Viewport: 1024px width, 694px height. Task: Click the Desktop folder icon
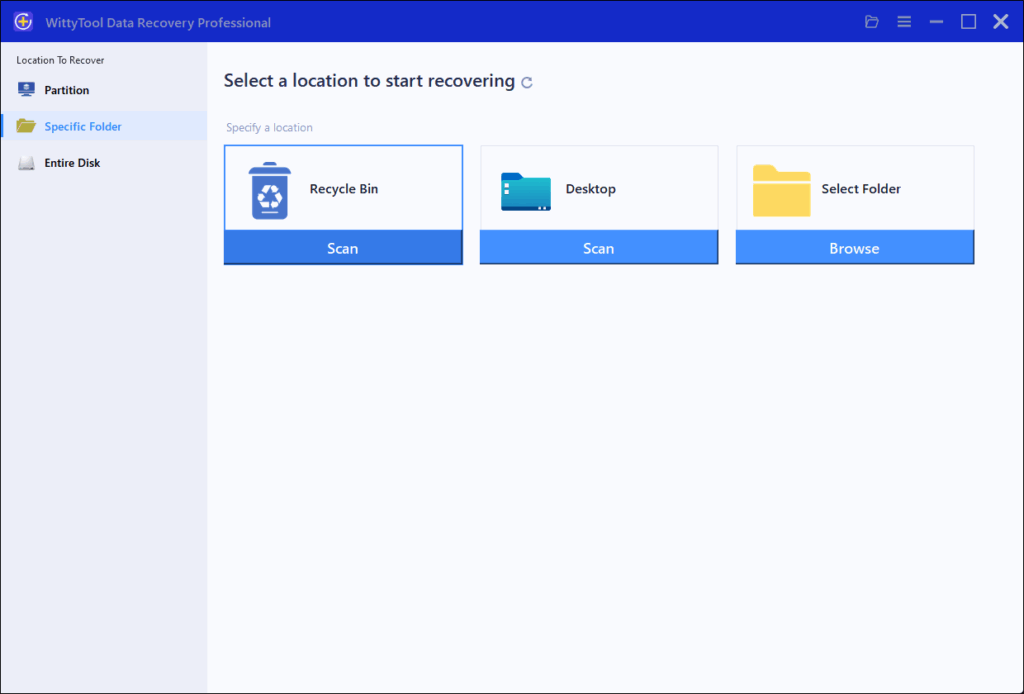[x=525, y=191]
